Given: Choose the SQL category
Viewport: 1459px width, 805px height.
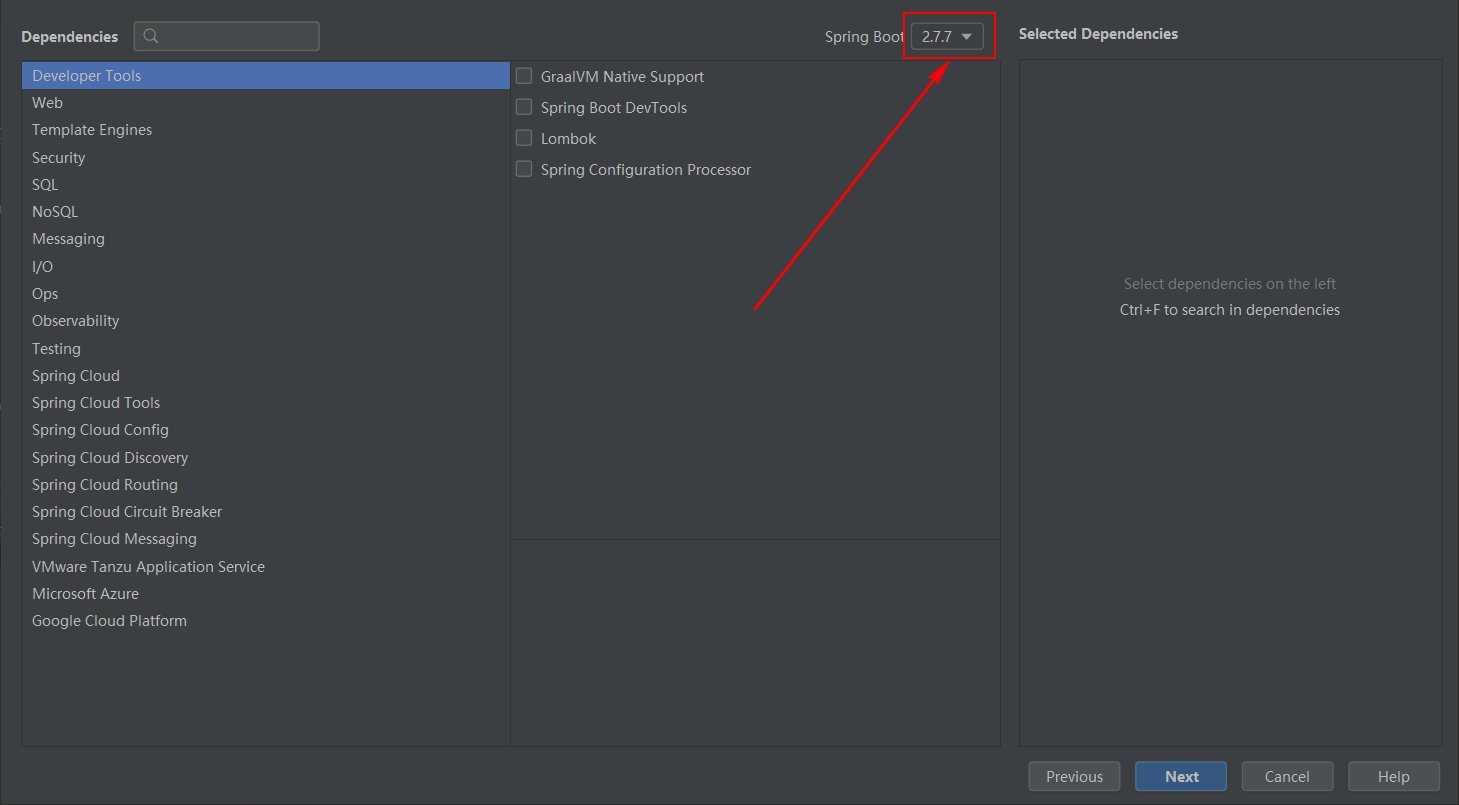Looking at the screenshot, I should point(266,185).
